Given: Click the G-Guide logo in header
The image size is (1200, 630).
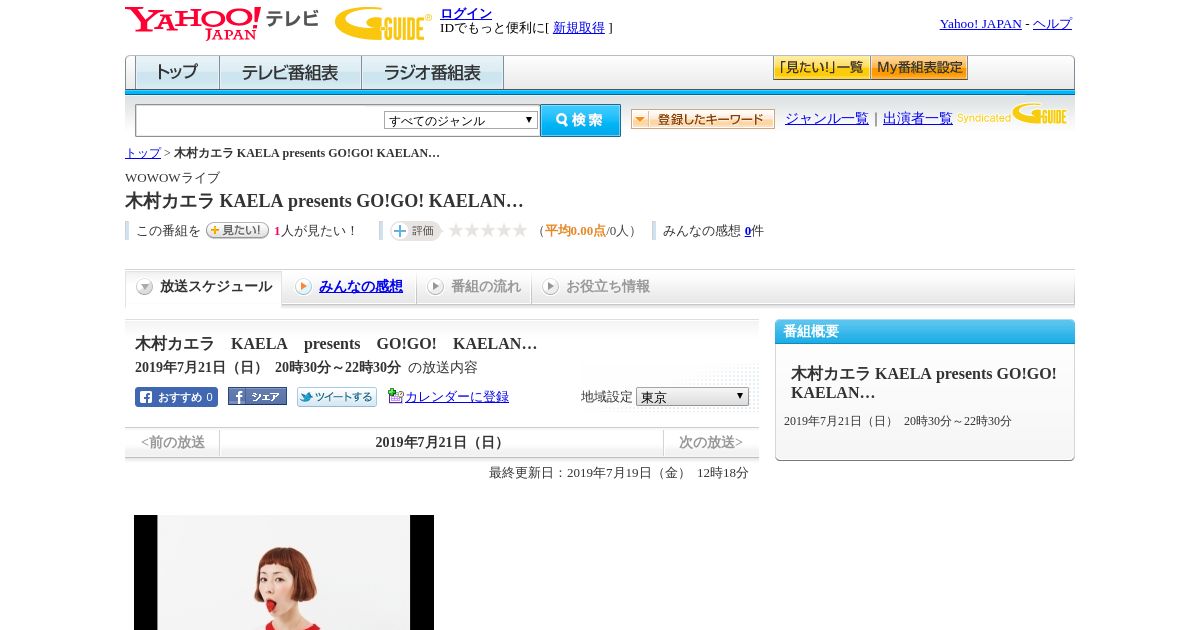Looking at the screenshot, I should 382,23.
